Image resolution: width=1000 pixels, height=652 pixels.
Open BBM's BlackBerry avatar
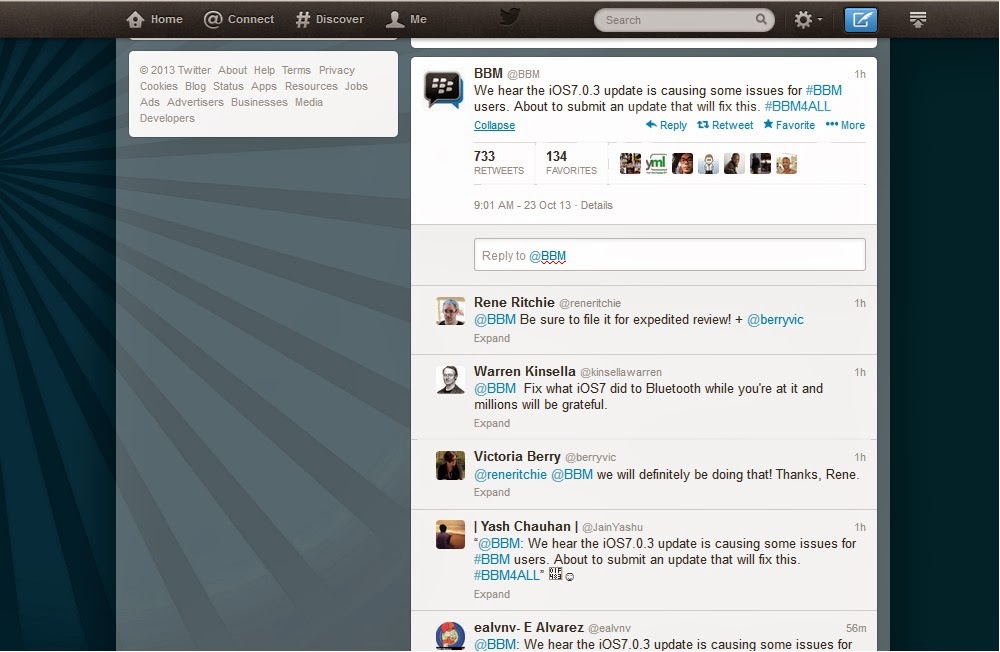click(x=444, y=89)
